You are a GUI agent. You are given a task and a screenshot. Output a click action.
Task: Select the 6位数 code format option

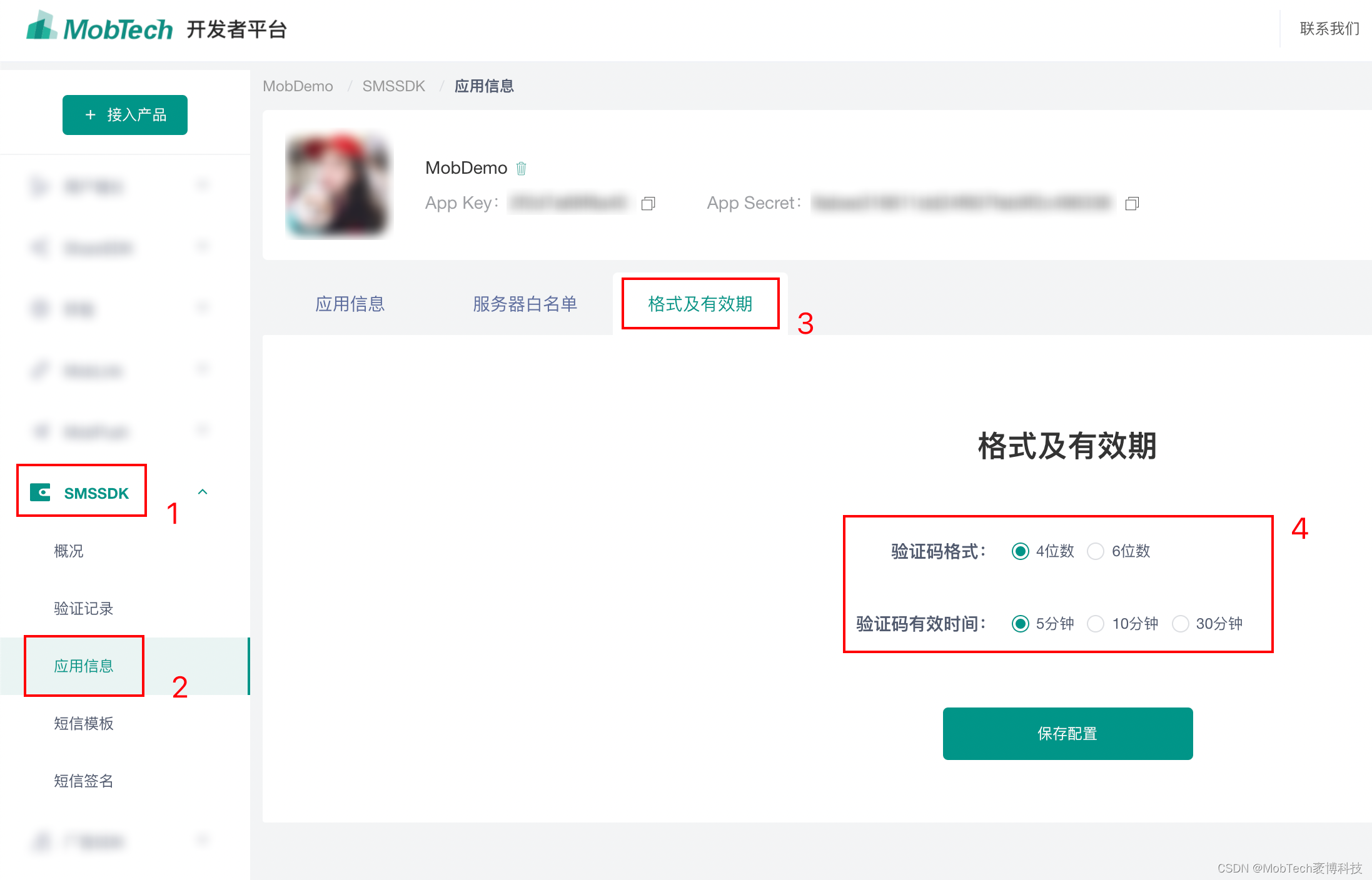[x=1095, y=551]
